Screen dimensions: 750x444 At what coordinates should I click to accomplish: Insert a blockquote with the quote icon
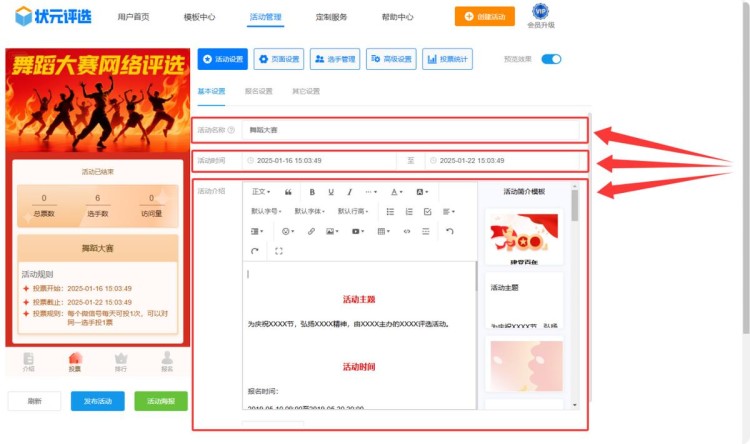tap(289, 191)
